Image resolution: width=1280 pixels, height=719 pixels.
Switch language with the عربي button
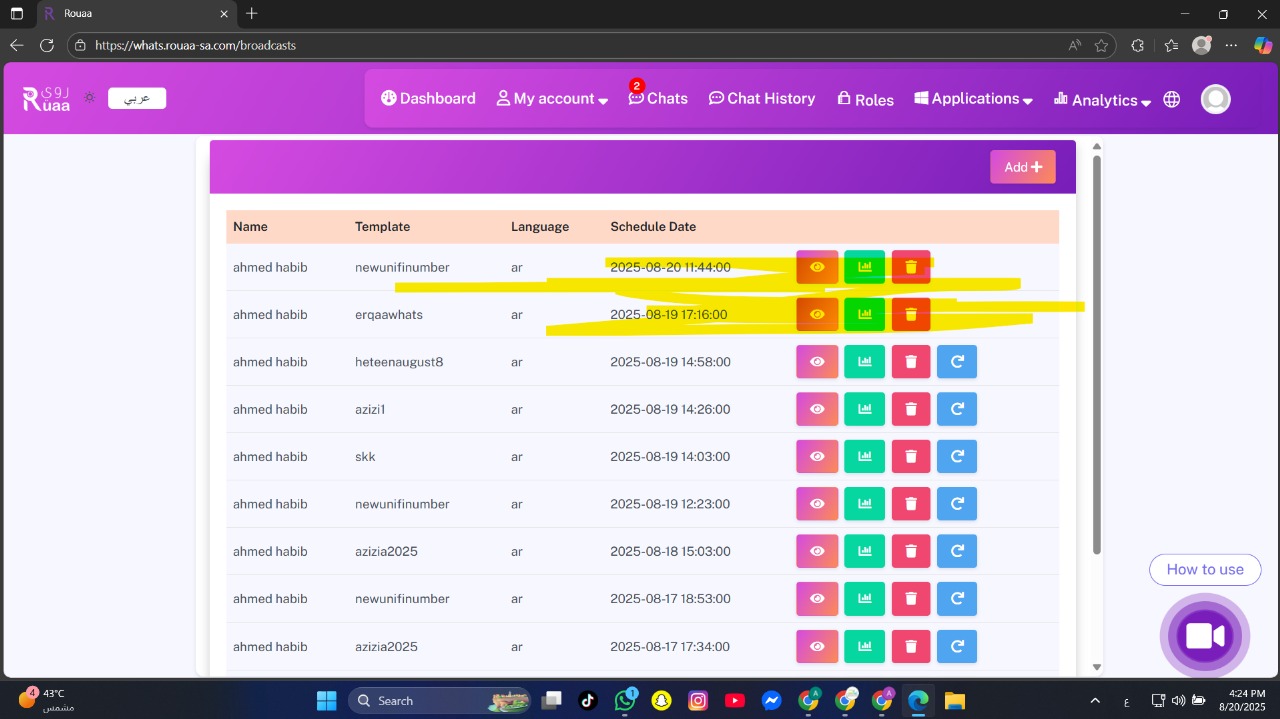pos(137,98)
